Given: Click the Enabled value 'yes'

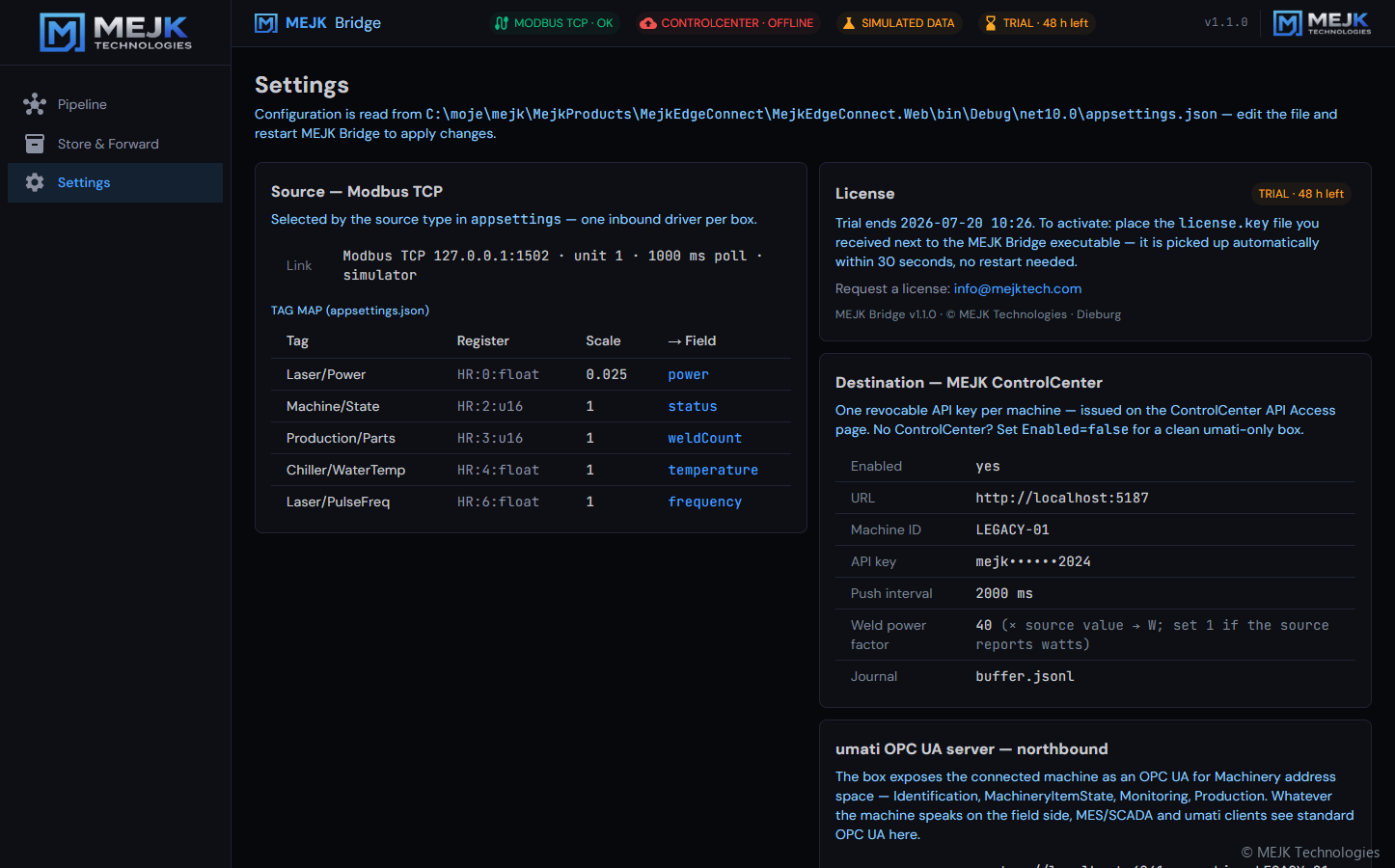Looking at the screenshot, I should coord(988,466).
